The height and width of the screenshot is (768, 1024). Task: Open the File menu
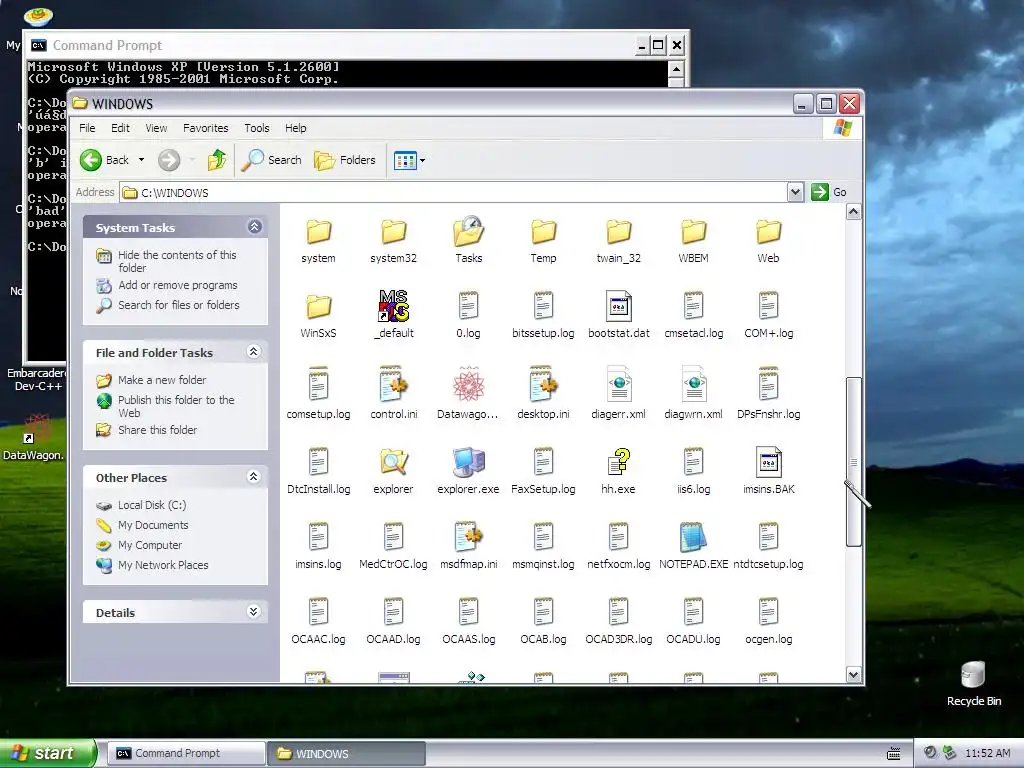(87, 128)
